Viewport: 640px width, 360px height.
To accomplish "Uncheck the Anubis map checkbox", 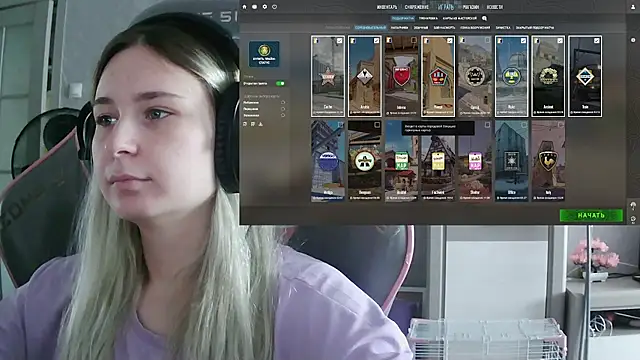I will click(376, 41).
